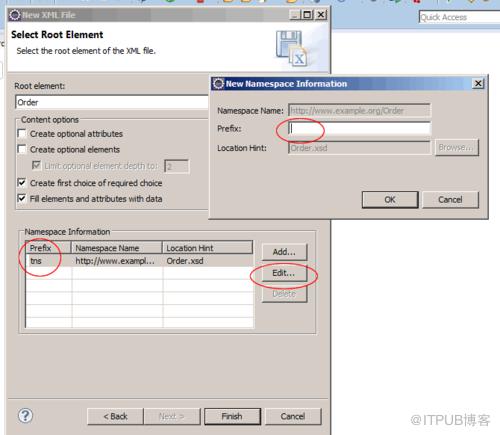The image size is (500, 435).
Task: Click the New Namespace Information title icon
Action: tap(218, 83)
